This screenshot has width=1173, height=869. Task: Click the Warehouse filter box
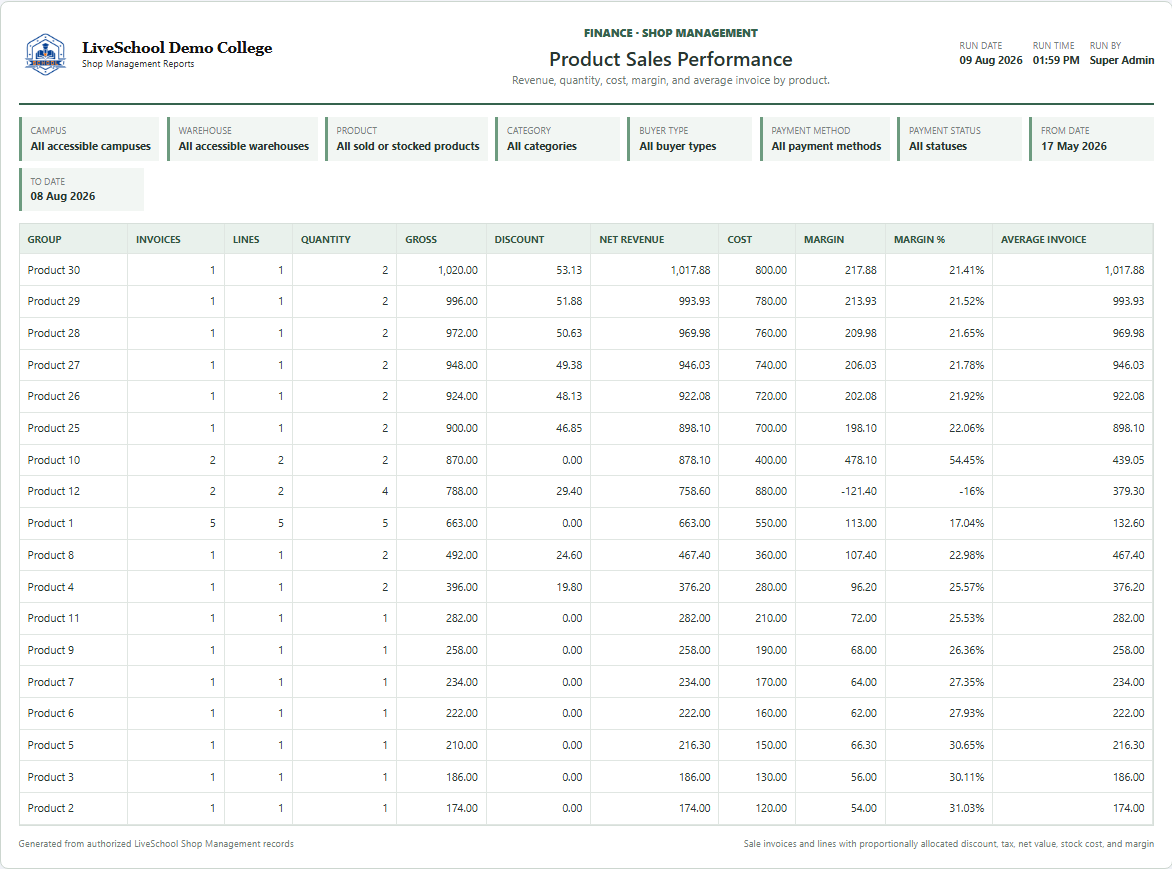tap(243, 138)
